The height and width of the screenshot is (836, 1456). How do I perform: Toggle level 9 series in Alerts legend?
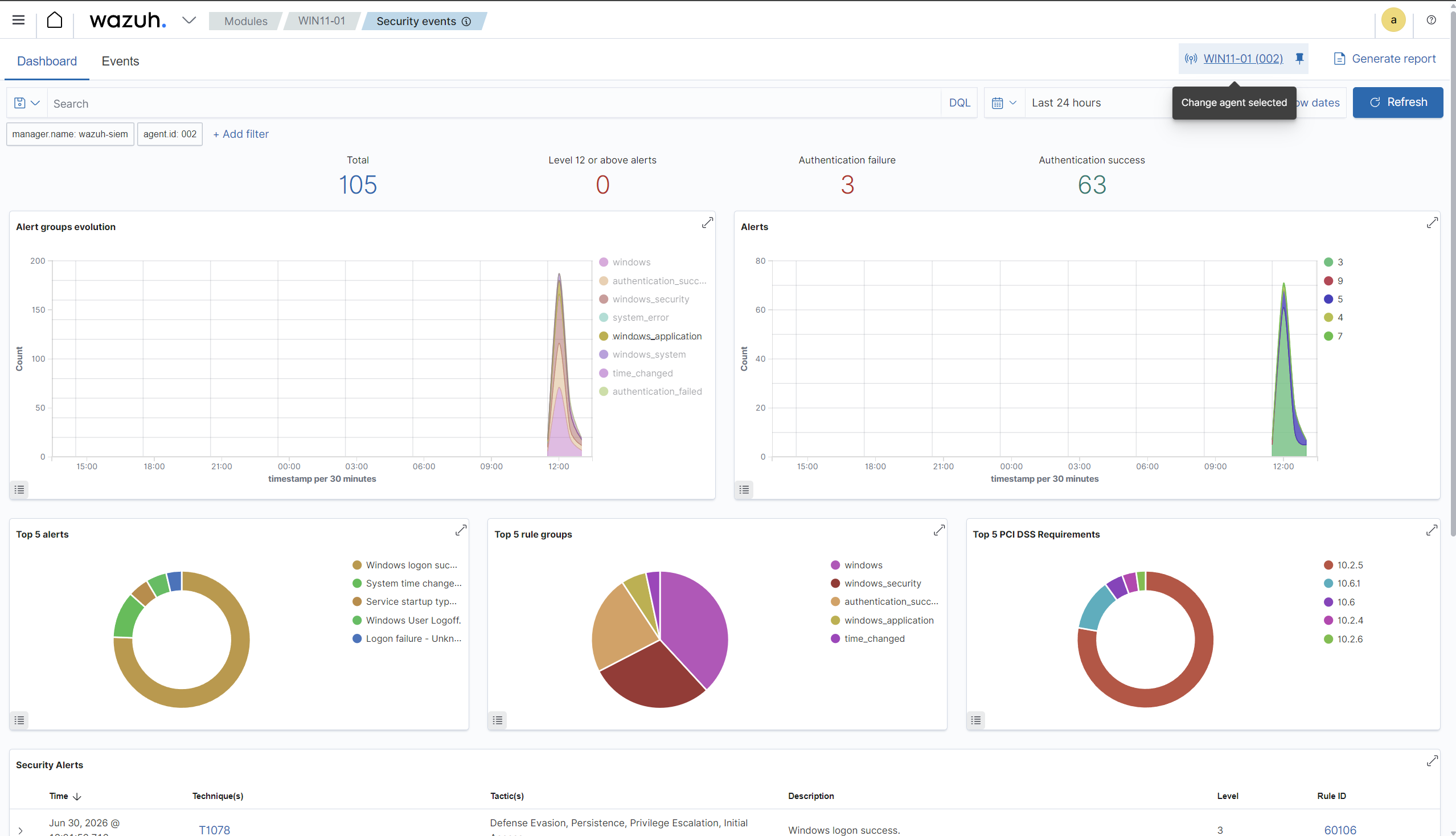pos(1333,281)
